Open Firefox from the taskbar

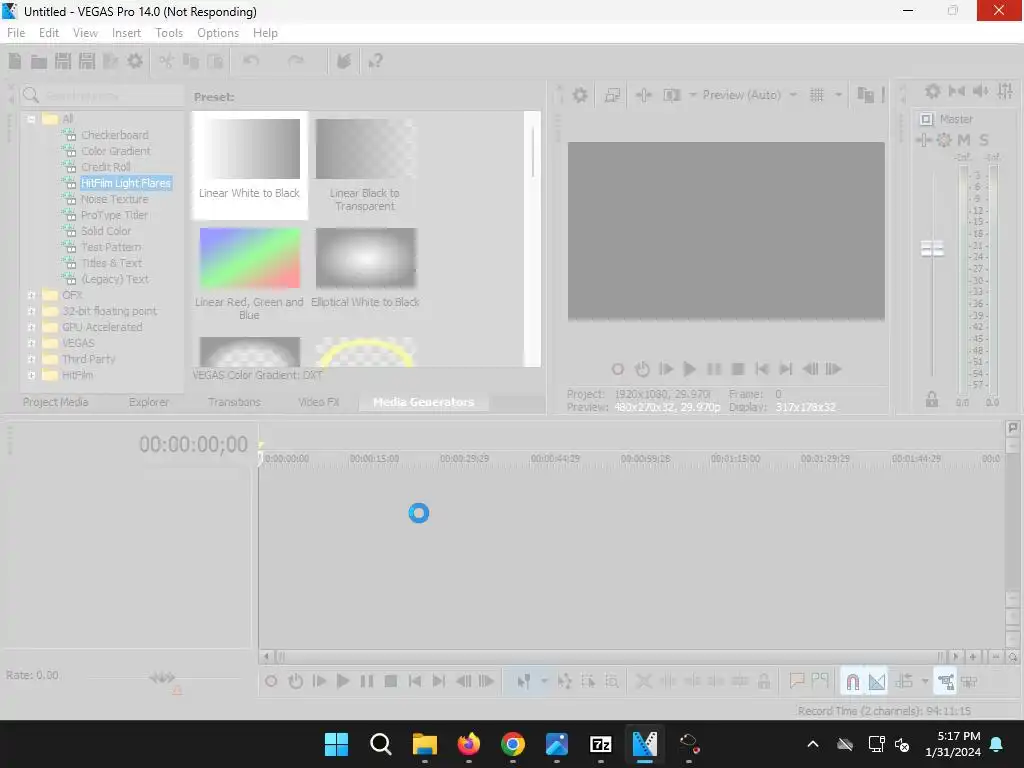[x=468, y=744]
